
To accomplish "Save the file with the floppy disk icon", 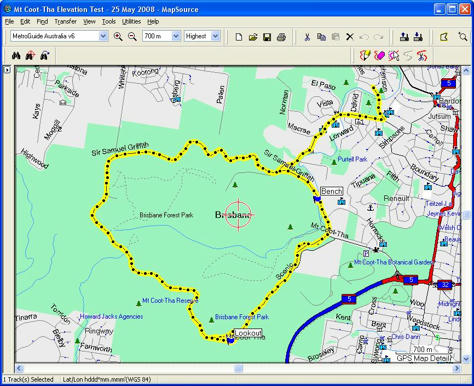I will pos(267,37).
